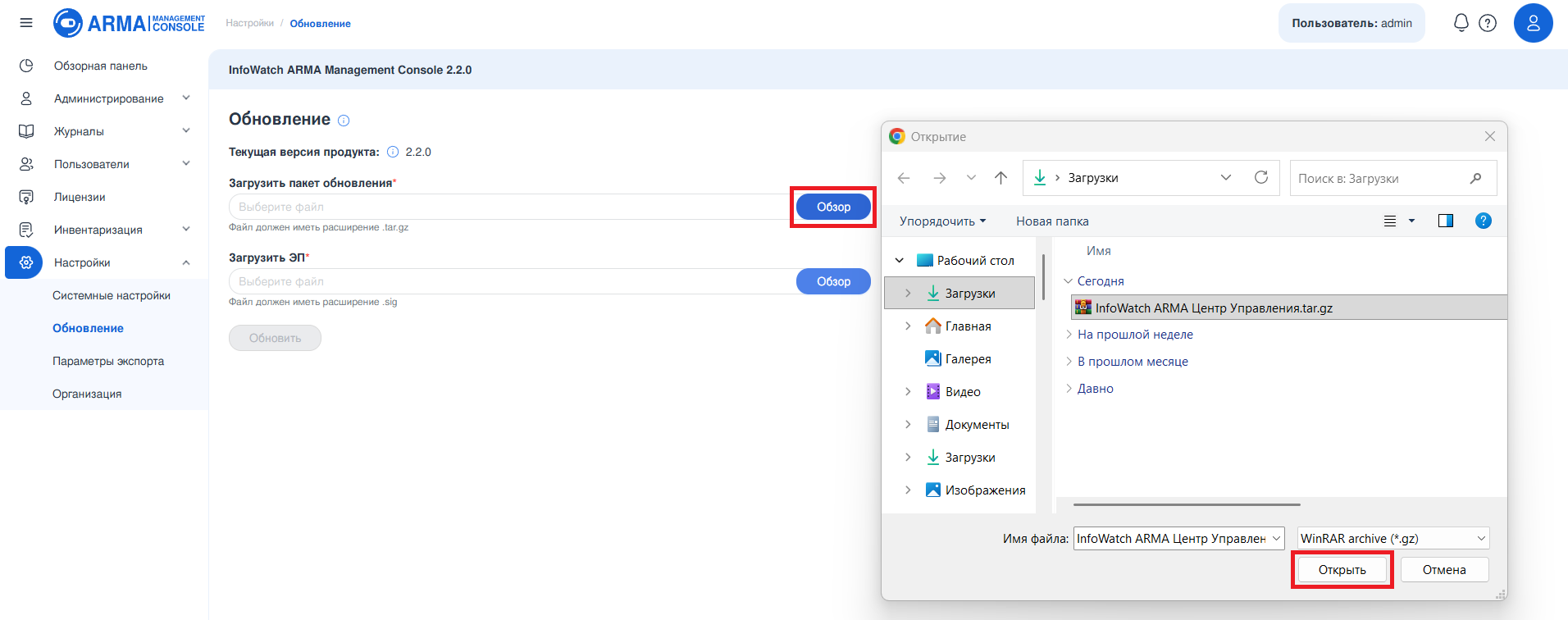Go up one folder level in dialog
Viewport: 1568px width, 620px height.
click(1001, 178)
